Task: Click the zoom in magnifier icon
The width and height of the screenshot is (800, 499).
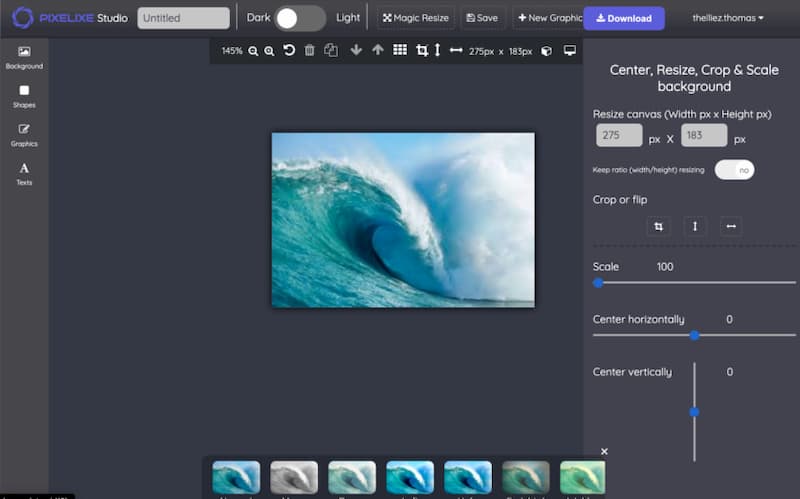Action: coord(269,51)
